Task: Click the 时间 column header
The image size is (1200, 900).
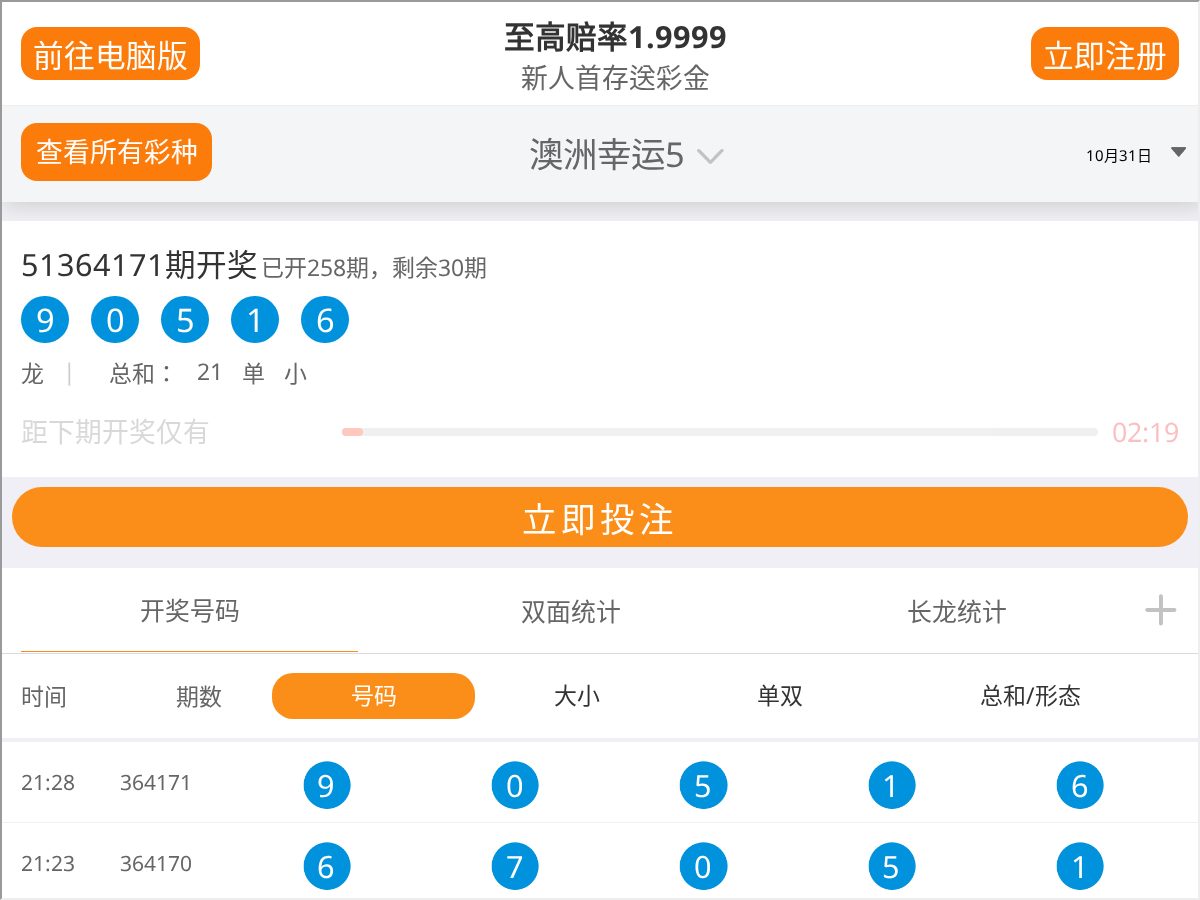Action: click(44, 697)
